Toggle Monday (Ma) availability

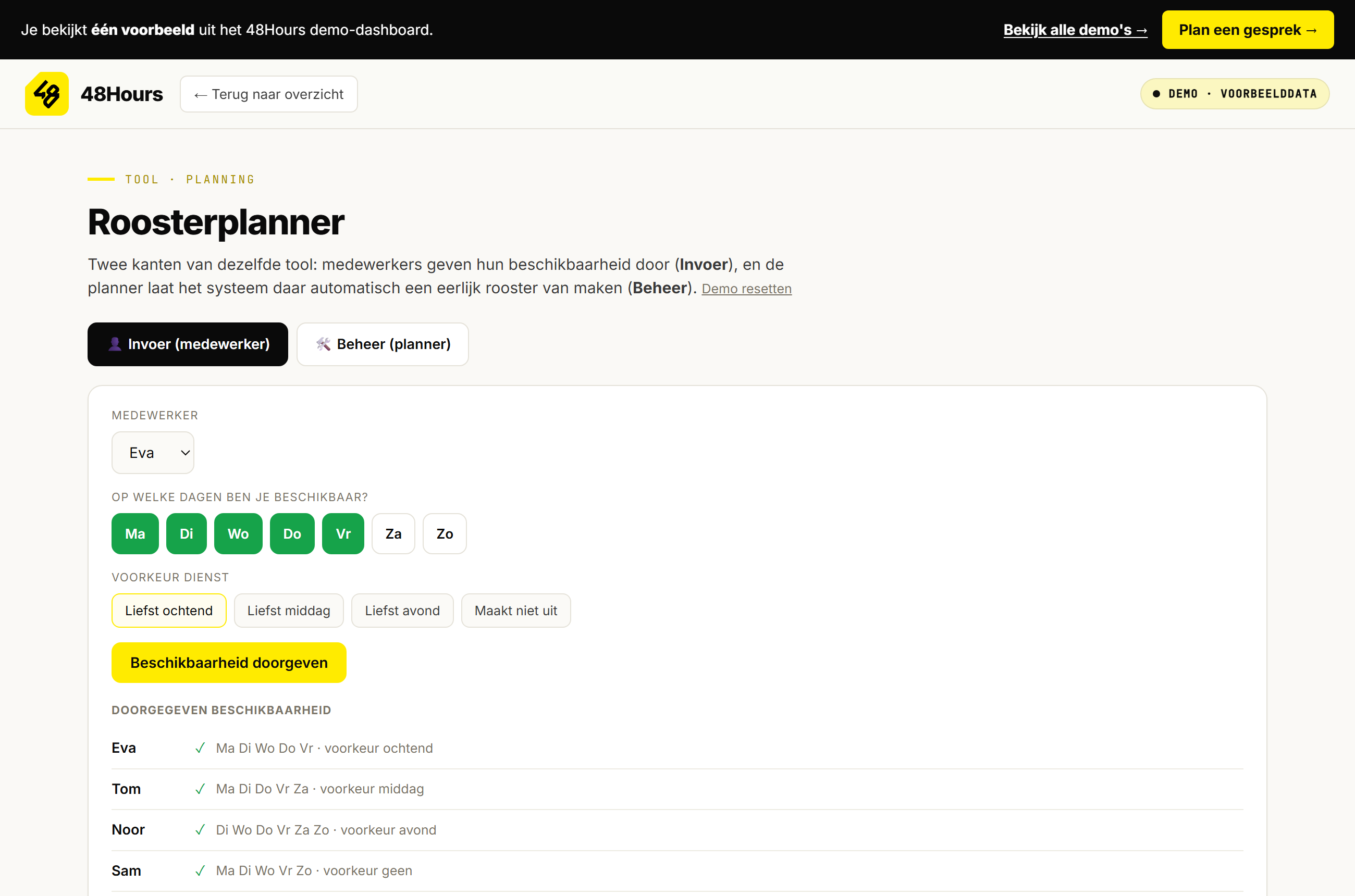pyautogui.click(x=135, y=534)
